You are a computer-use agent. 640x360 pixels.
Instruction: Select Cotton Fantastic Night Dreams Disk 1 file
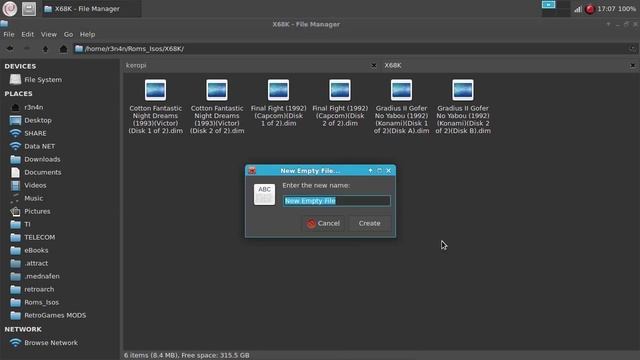(x=156, y=107)
